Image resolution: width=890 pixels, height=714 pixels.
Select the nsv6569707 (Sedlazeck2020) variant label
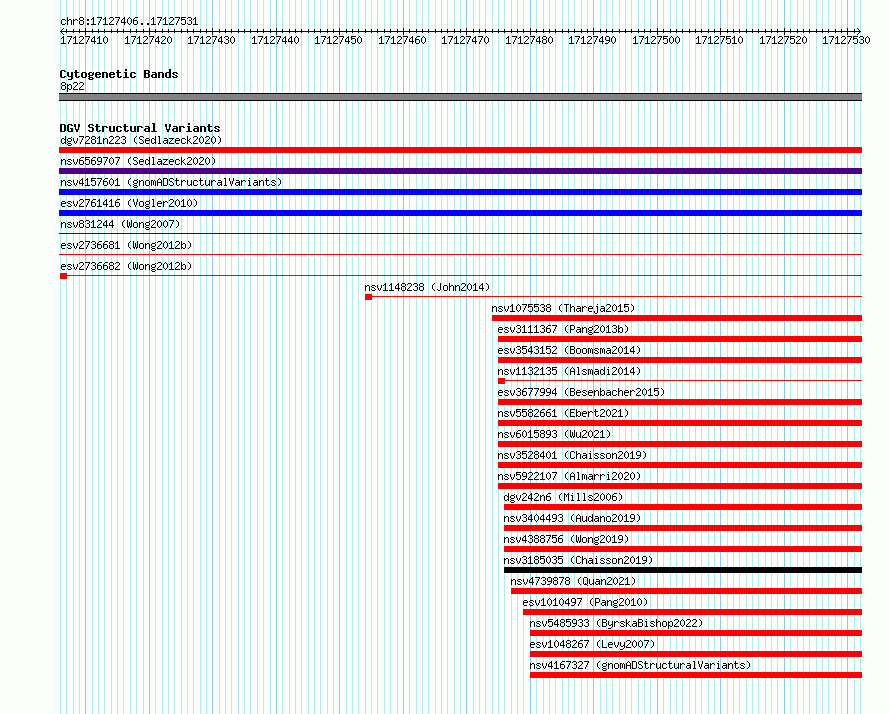coord(138,161)
